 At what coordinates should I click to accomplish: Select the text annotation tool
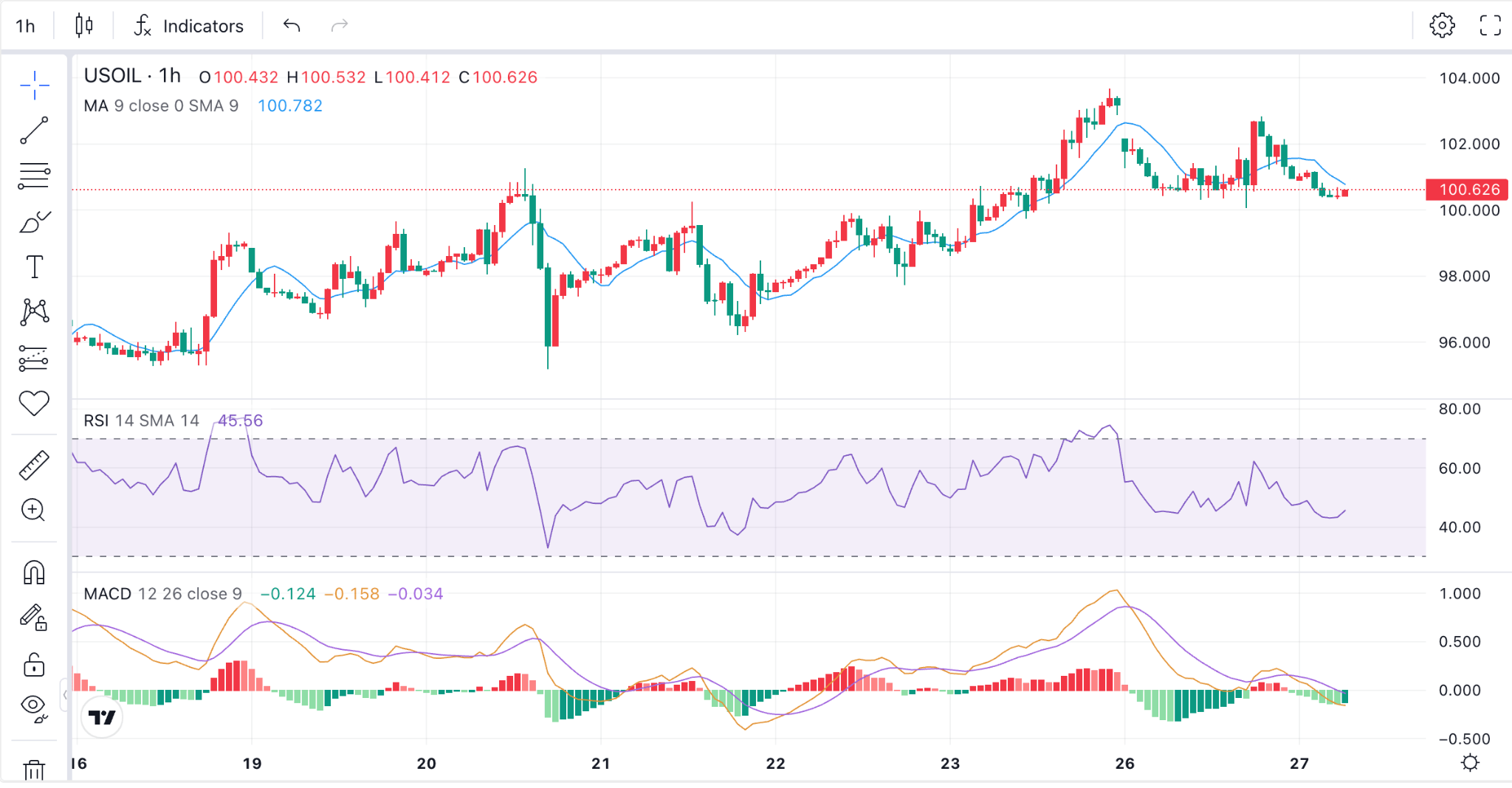[34, 267]
